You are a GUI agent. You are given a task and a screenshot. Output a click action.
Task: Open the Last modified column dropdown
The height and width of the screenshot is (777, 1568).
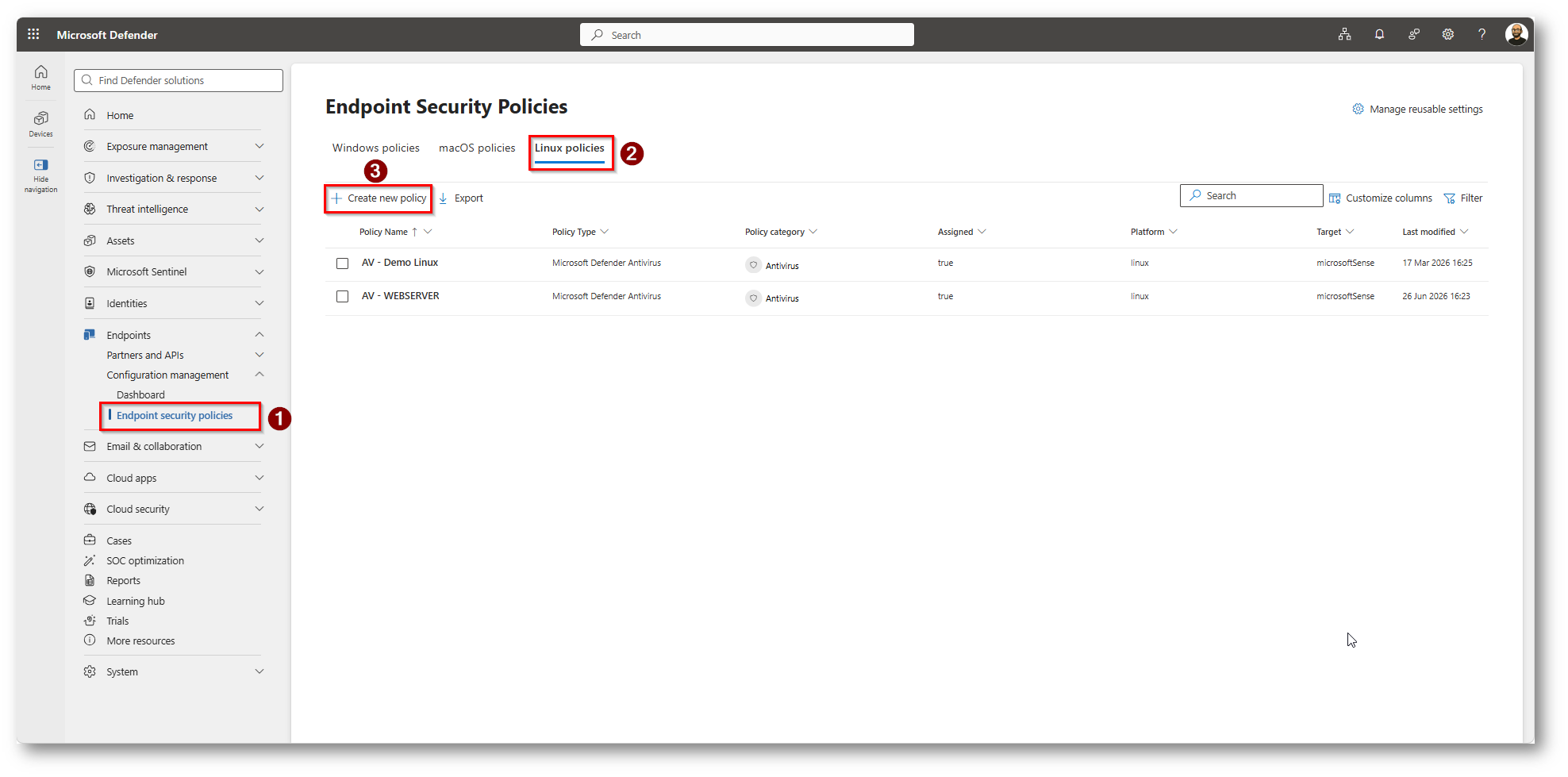pos(1465,232)
